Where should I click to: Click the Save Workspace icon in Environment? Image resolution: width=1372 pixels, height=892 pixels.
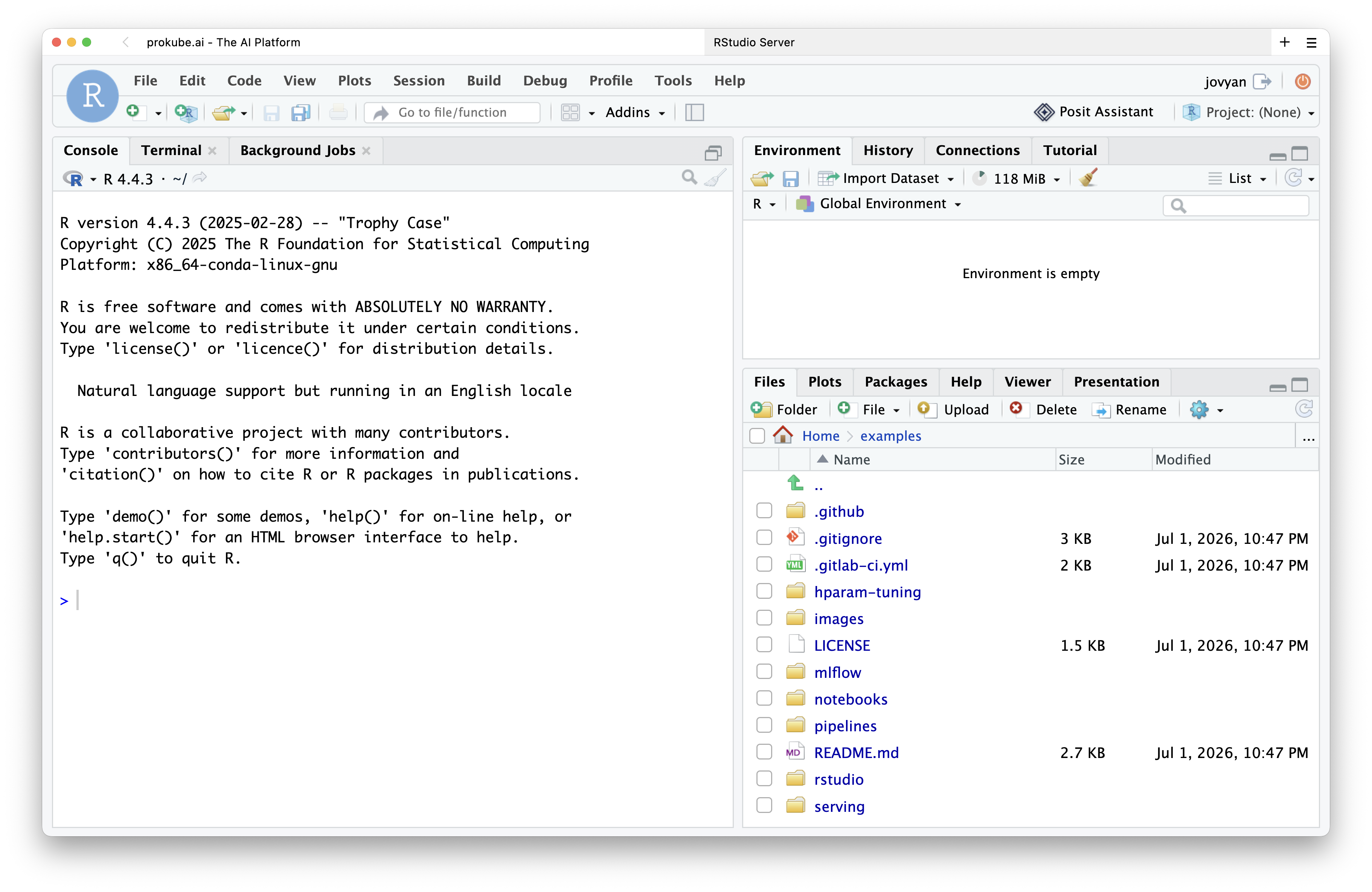[x=790, y=179]
